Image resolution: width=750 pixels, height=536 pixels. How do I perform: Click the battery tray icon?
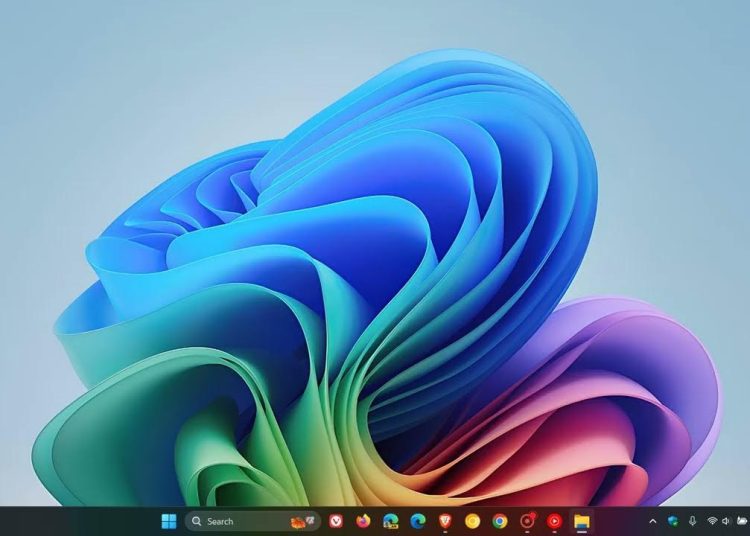(x=742, y=521)
